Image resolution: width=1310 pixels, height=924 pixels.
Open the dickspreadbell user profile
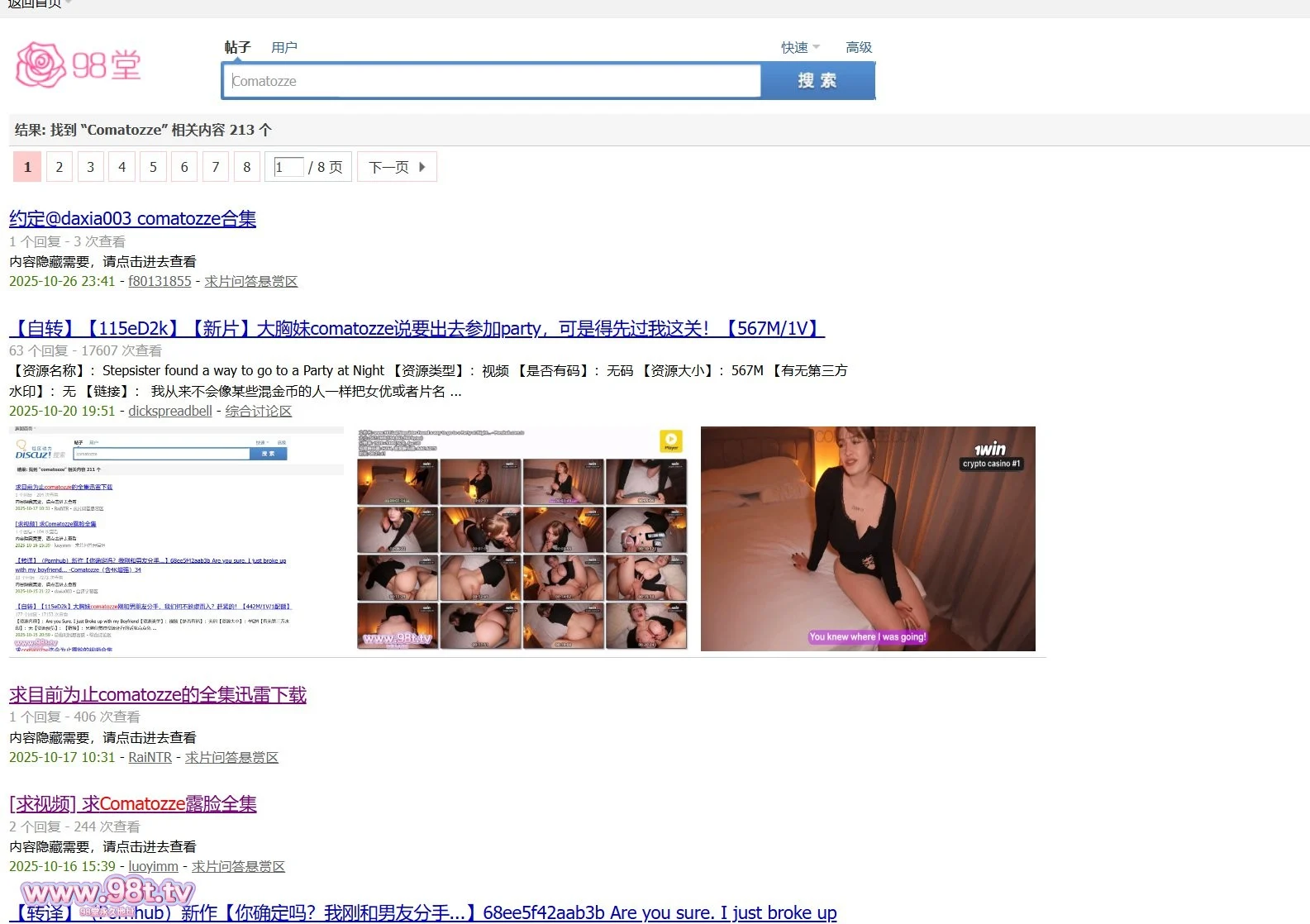point(170,412)
